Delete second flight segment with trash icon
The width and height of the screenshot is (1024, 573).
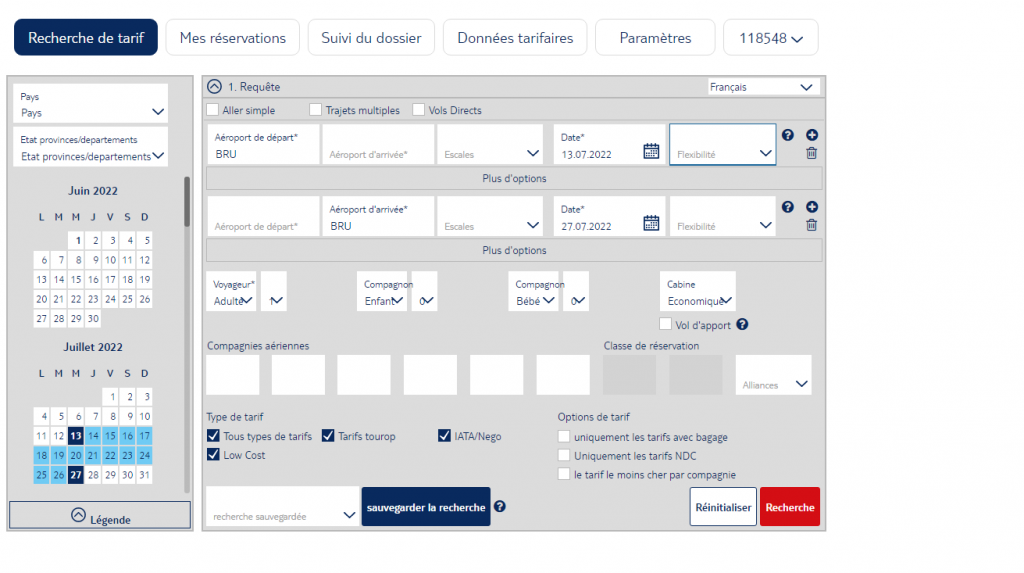pyautogui.click(x=812, y=225)
